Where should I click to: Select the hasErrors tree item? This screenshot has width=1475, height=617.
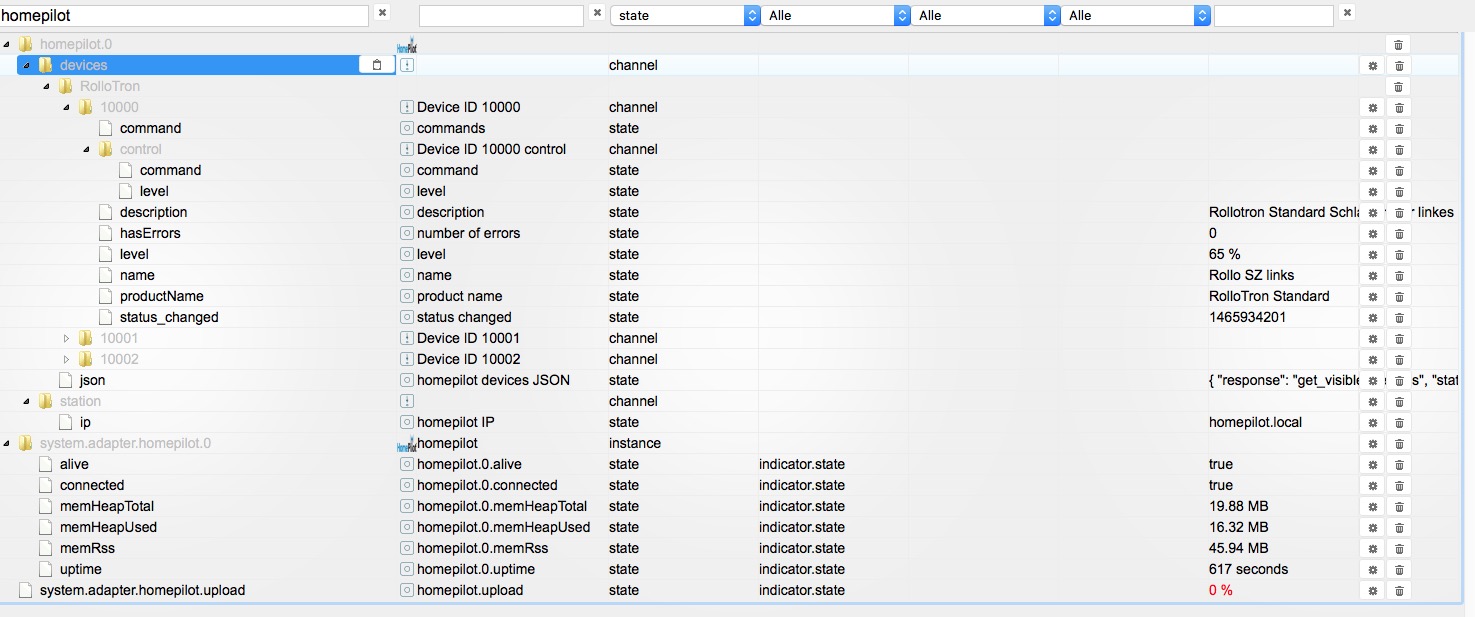click(x=150, y=233)
